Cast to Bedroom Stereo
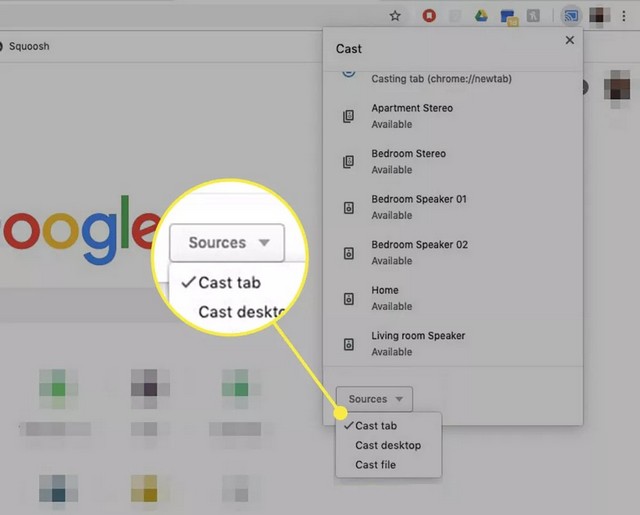Viewport: 640px width, 515px height. (x=408, y=161)
